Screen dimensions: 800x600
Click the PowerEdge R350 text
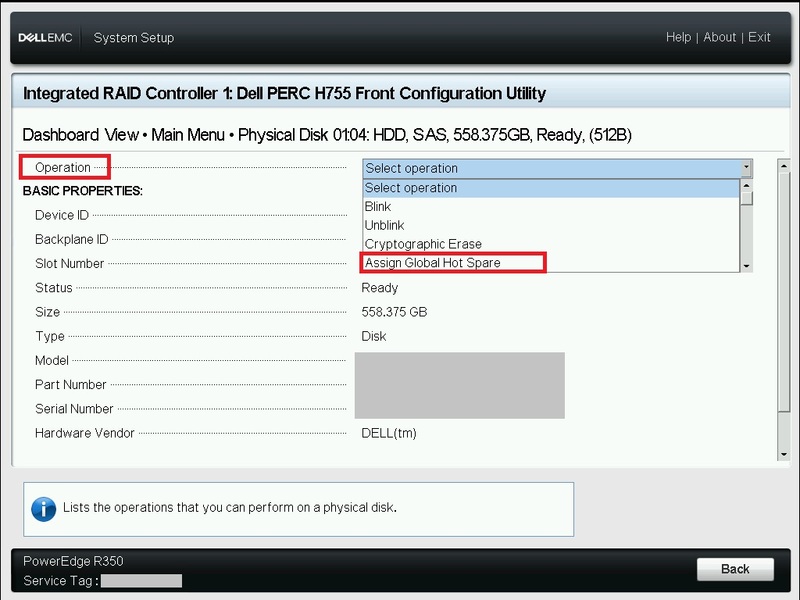[x=73, y=561]
